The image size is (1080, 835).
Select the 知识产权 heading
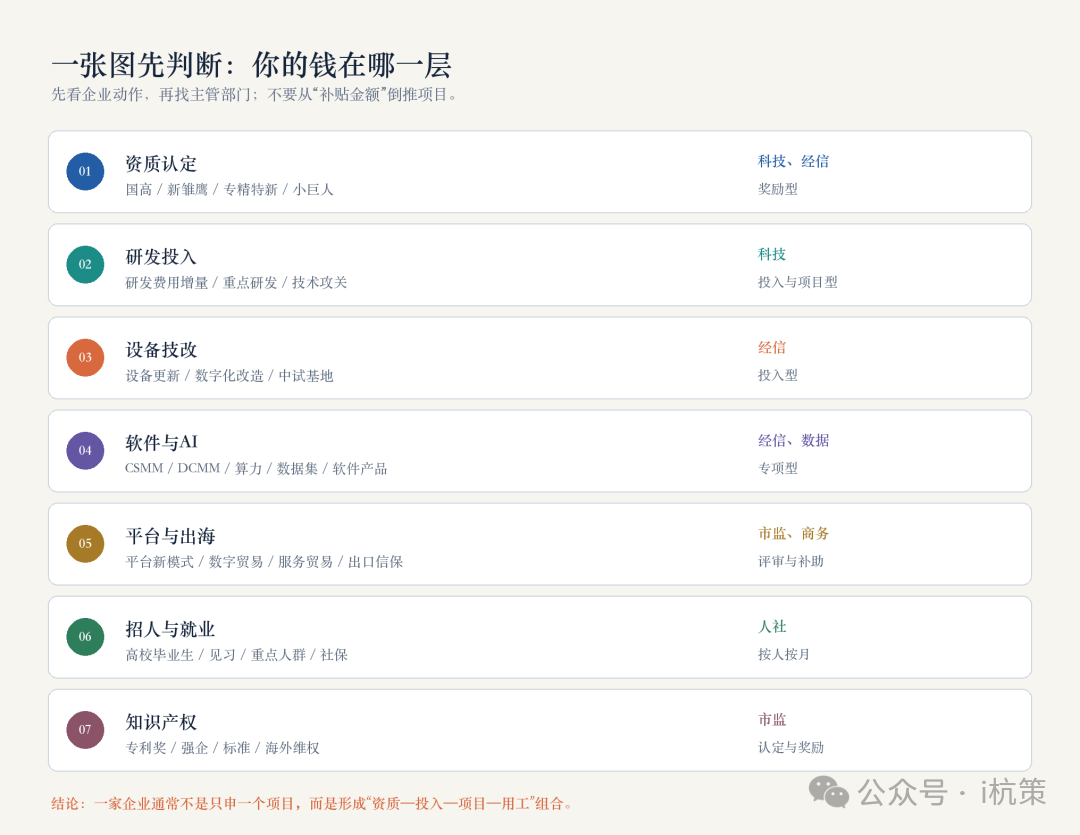[161, 722]
